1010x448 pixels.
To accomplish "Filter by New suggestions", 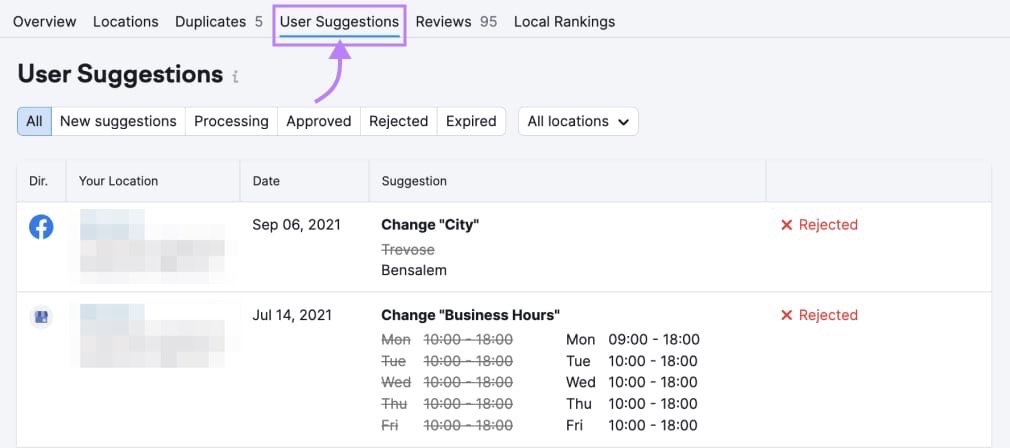I will tap(118, 121).
